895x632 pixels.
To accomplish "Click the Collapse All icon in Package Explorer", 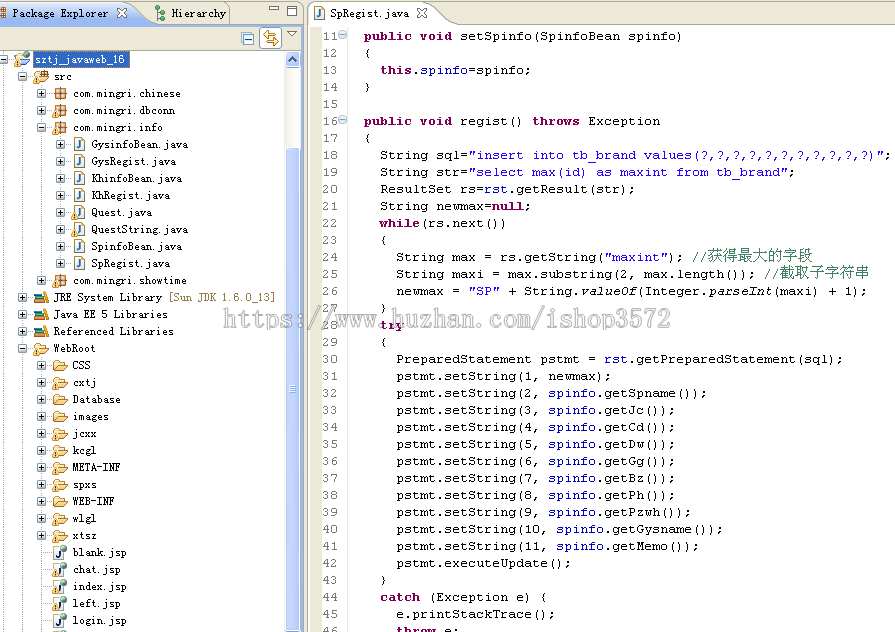I will 248,38.
